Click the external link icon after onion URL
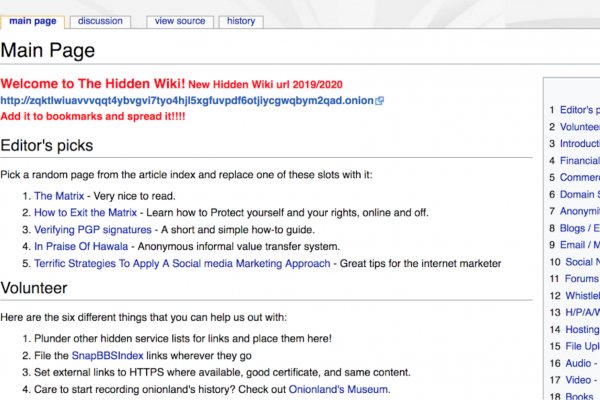600x400 pixels. (x=380, y=101)
